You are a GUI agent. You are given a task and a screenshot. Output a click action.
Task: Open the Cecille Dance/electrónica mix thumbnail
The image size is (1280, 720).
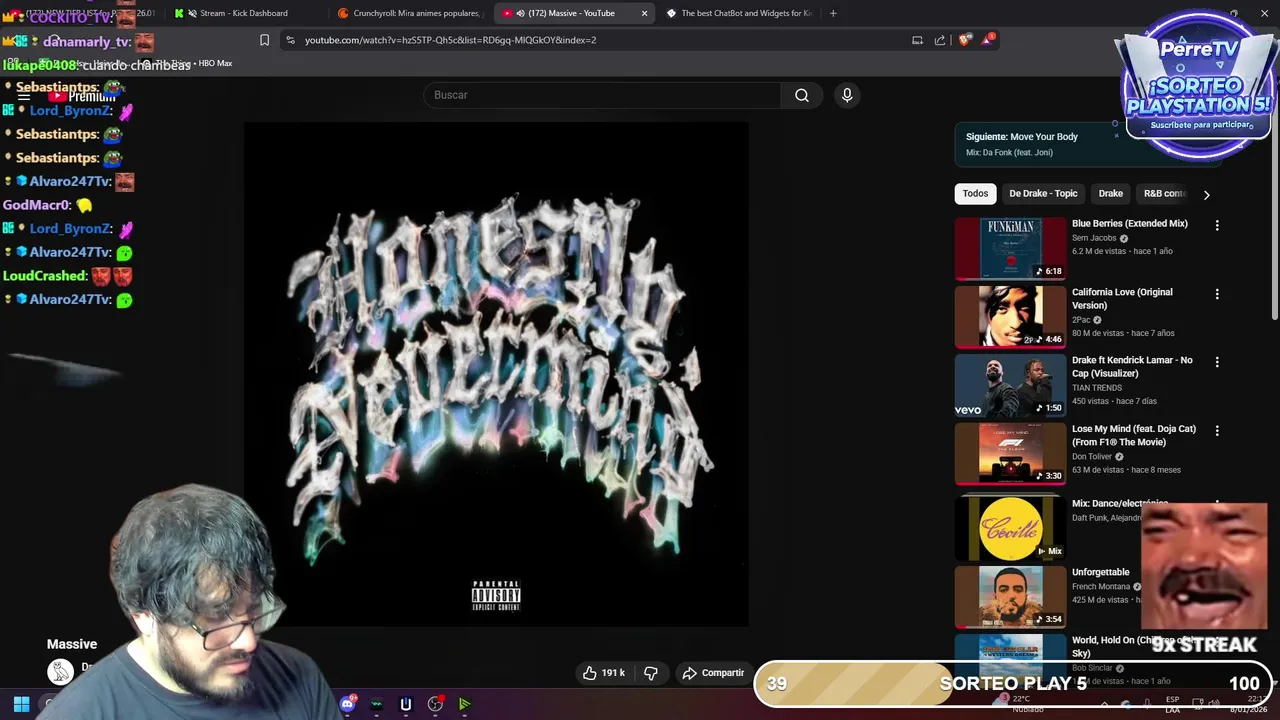tap(1010, 528)
